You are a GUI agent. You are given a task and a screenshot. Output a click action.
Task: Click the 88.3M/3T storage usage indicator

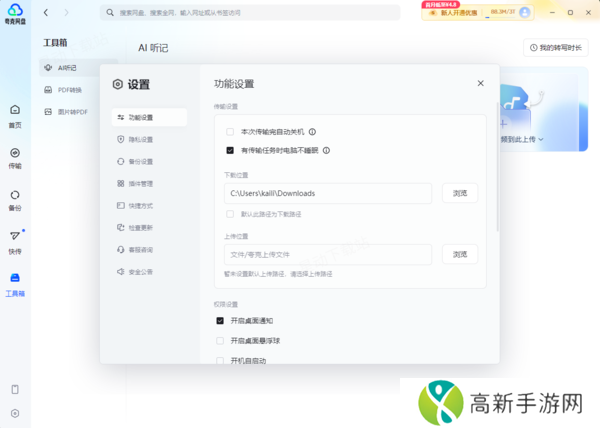pyautogui.click(x=503, y=12)
